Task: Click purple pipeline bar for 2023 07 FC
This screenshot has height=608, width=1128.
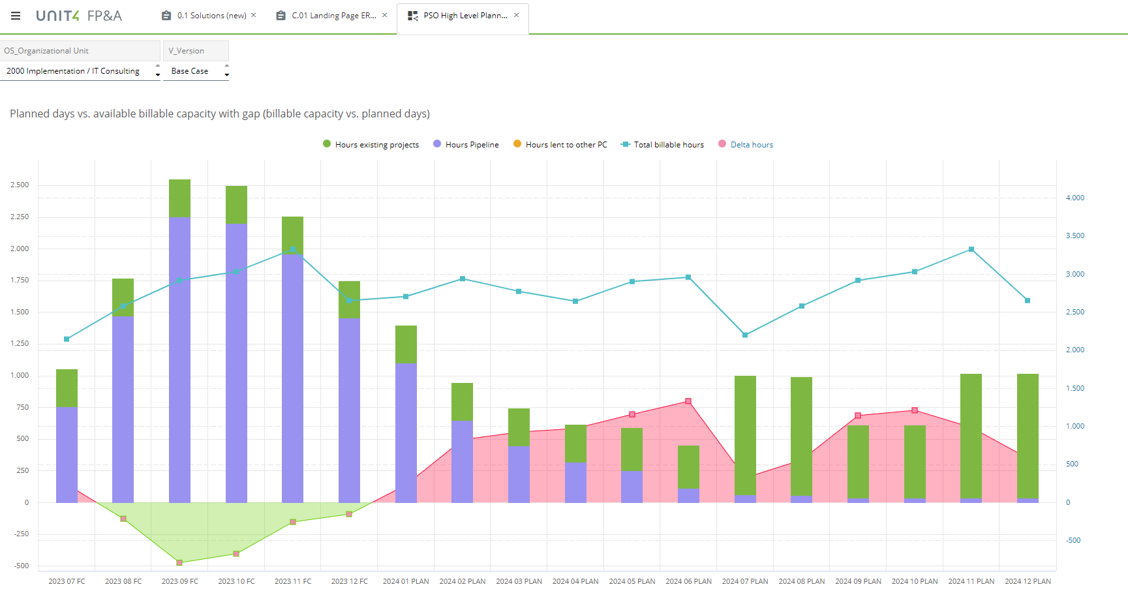Action: tap(67, 455)
